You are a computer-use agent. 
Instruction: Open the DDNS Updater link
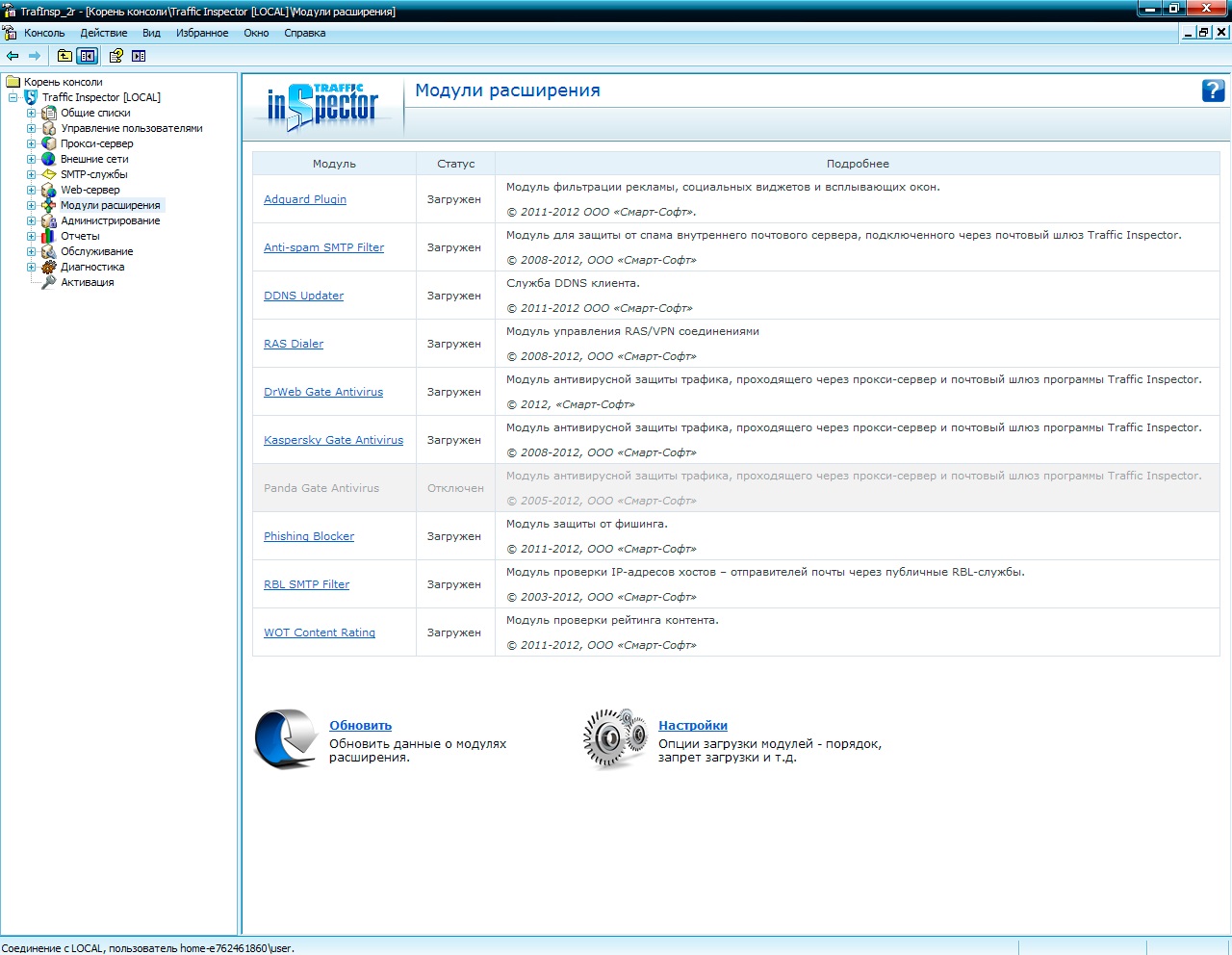(x=303, y=296)
